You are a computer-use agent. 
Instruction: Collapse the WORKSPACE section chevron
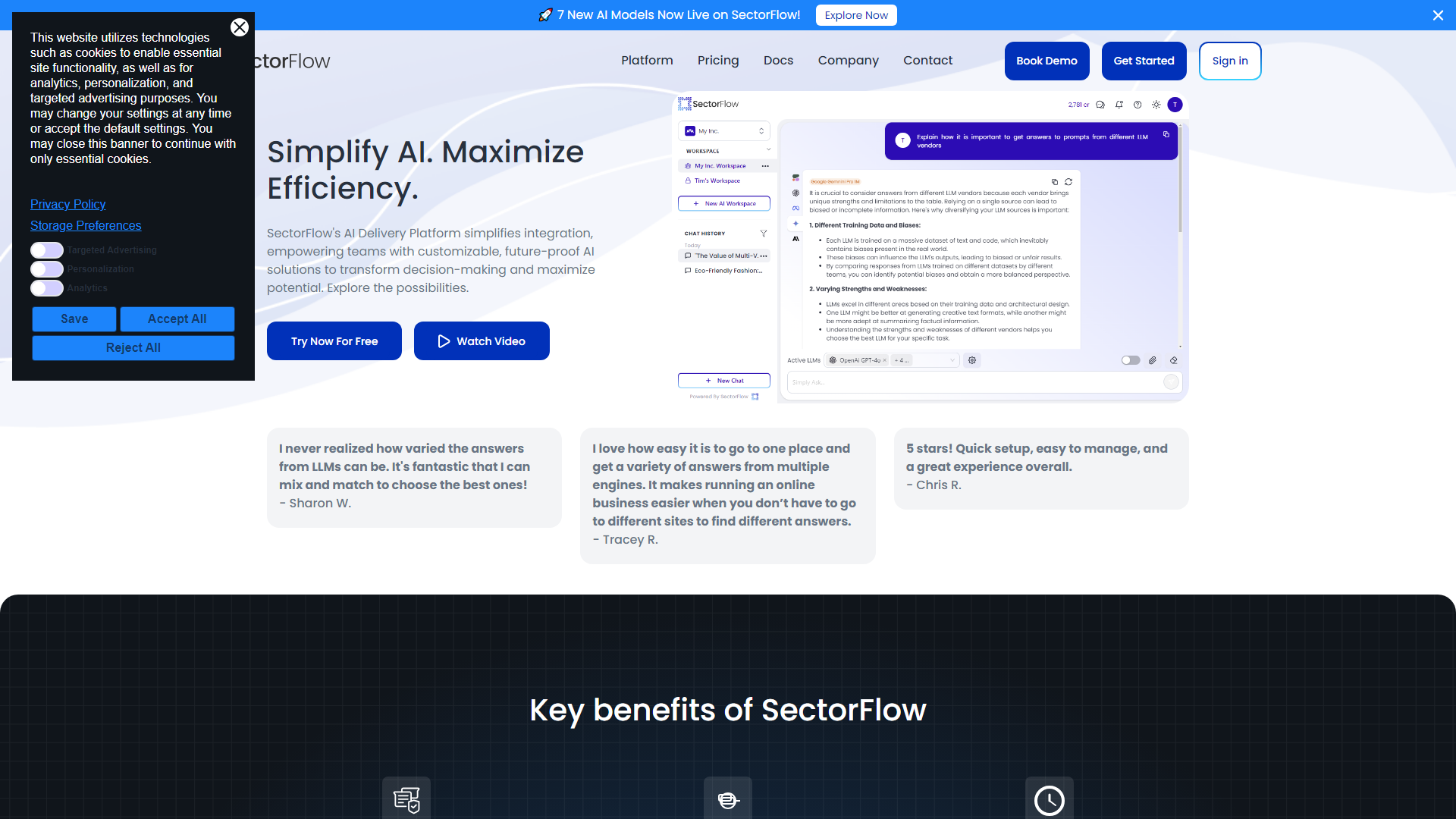pyautogui.click(x=768, y=149)
